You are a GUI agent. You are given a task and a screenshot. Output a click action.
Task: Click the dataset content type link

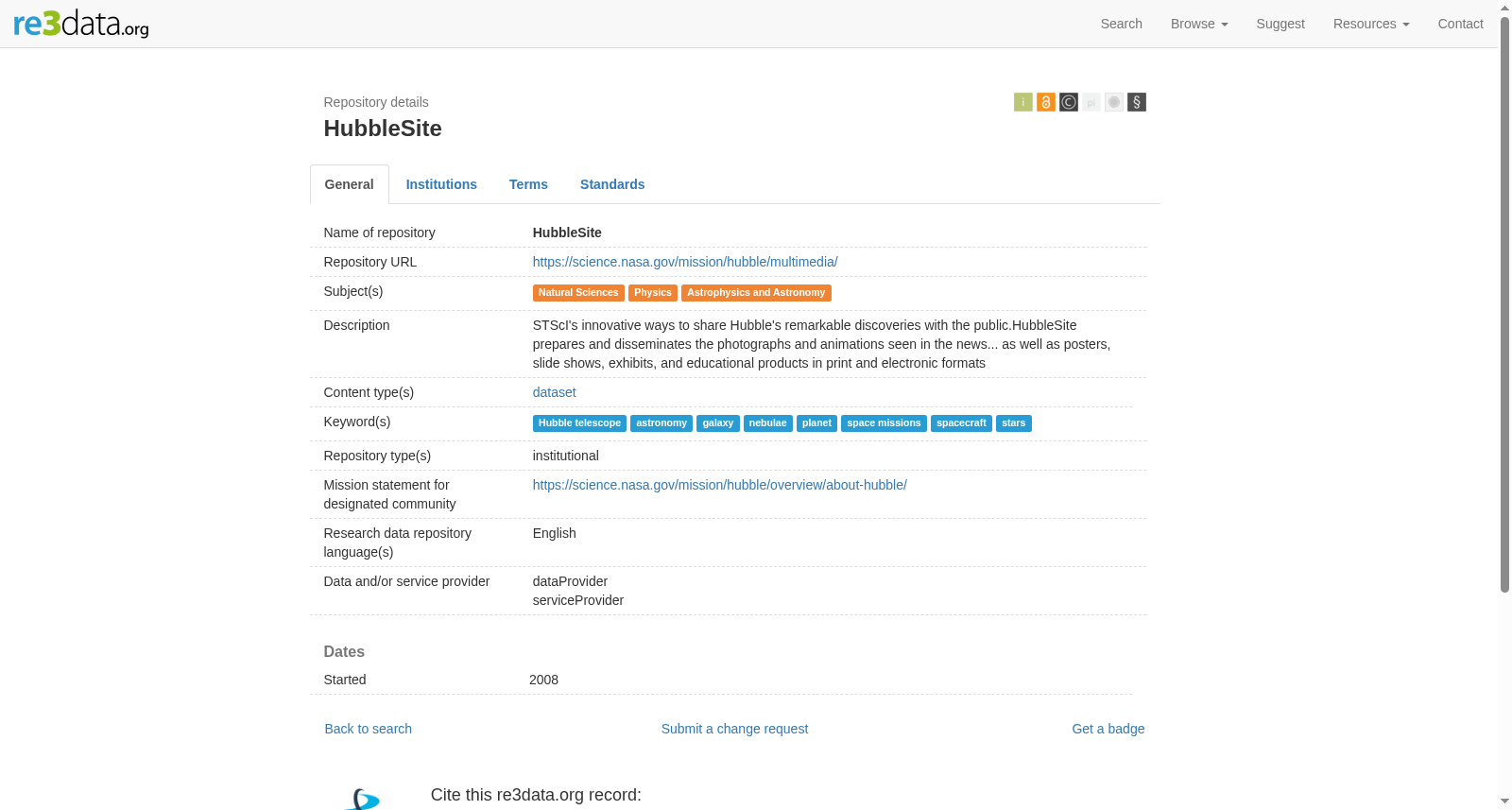[x=555, y=392]
